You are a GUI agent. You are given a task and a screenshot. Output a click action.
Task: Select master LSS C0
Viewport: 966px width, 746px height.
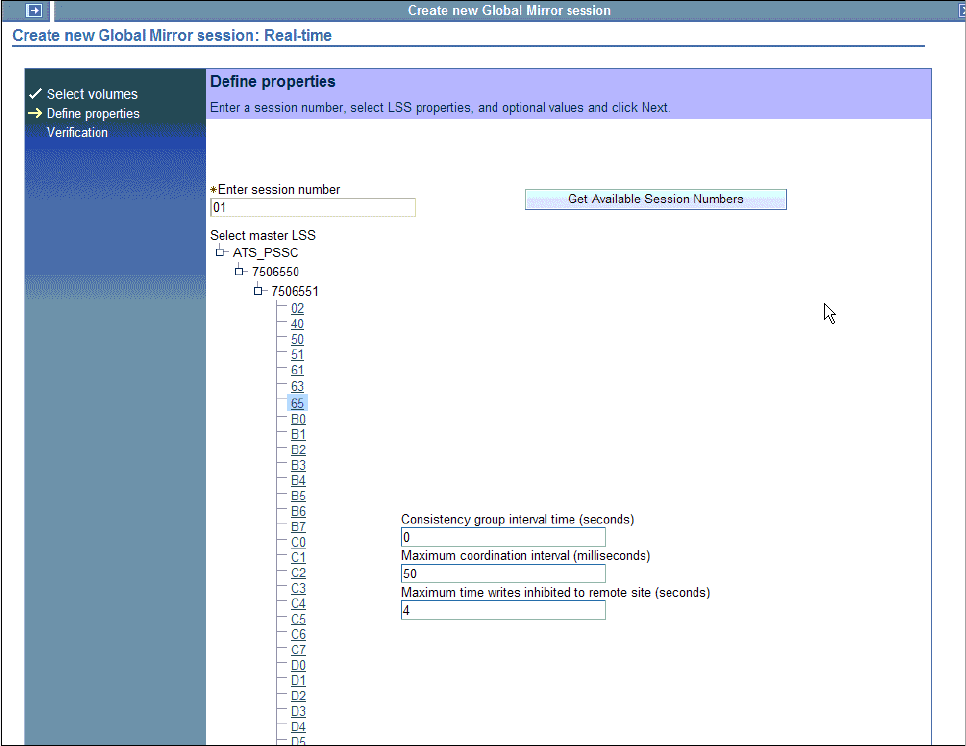tap(298, 542)
